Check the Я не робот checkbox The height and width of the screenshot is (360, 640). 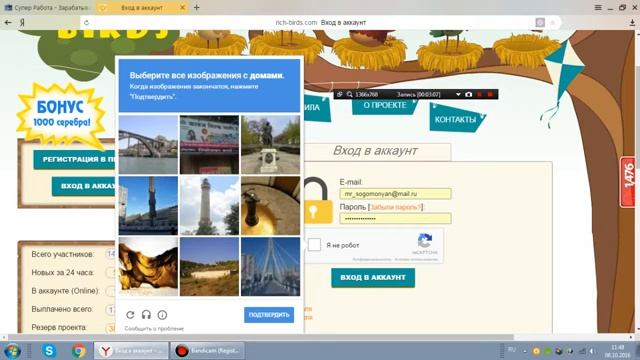314,245
